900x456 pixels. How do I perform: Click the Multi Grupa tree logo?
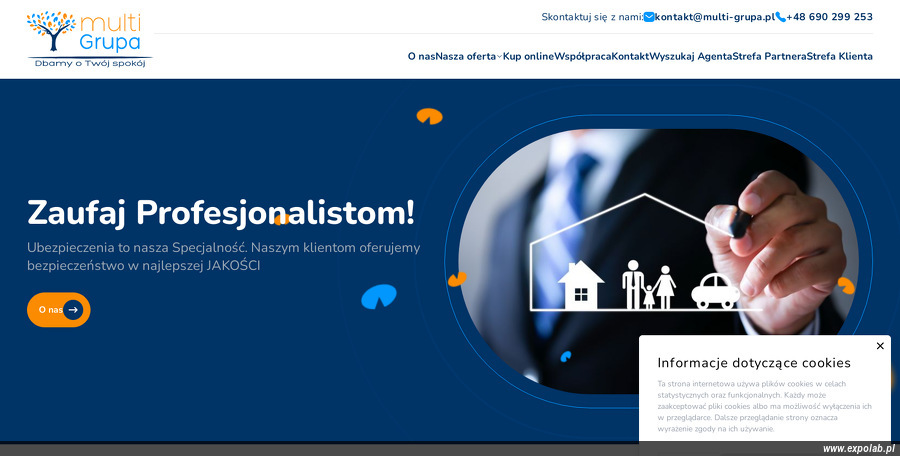click(x=90, y=39)
